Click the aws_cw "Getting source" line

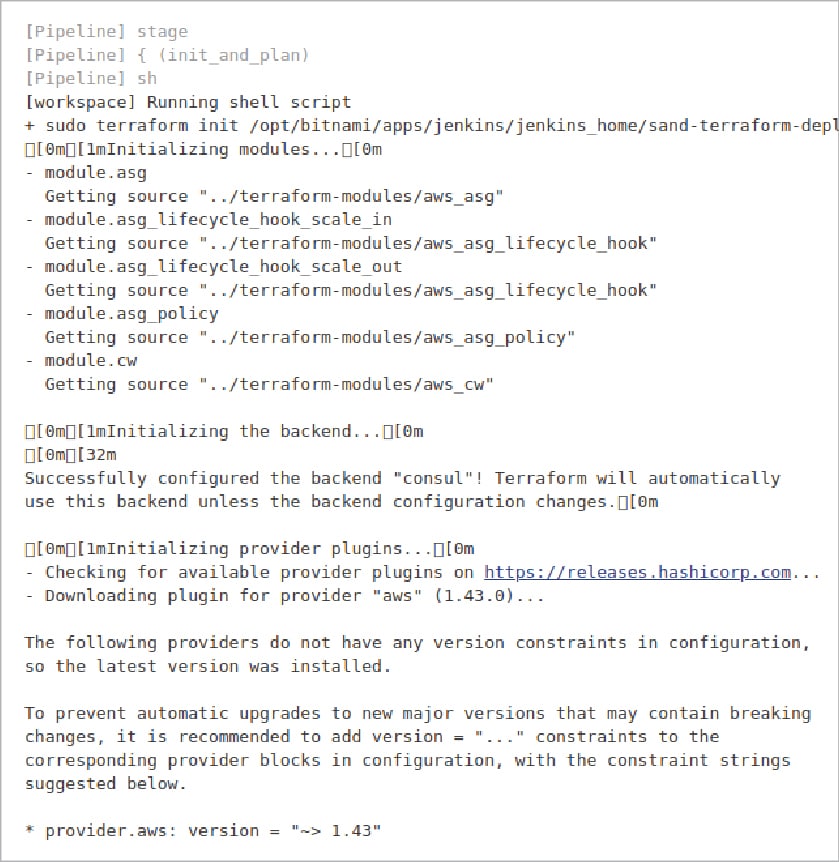pyautogui.click(x=269, y=385)
